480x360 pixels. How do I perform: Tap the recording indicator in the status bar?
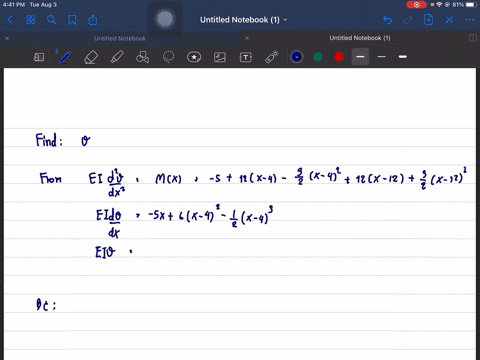tap(416, 5)
